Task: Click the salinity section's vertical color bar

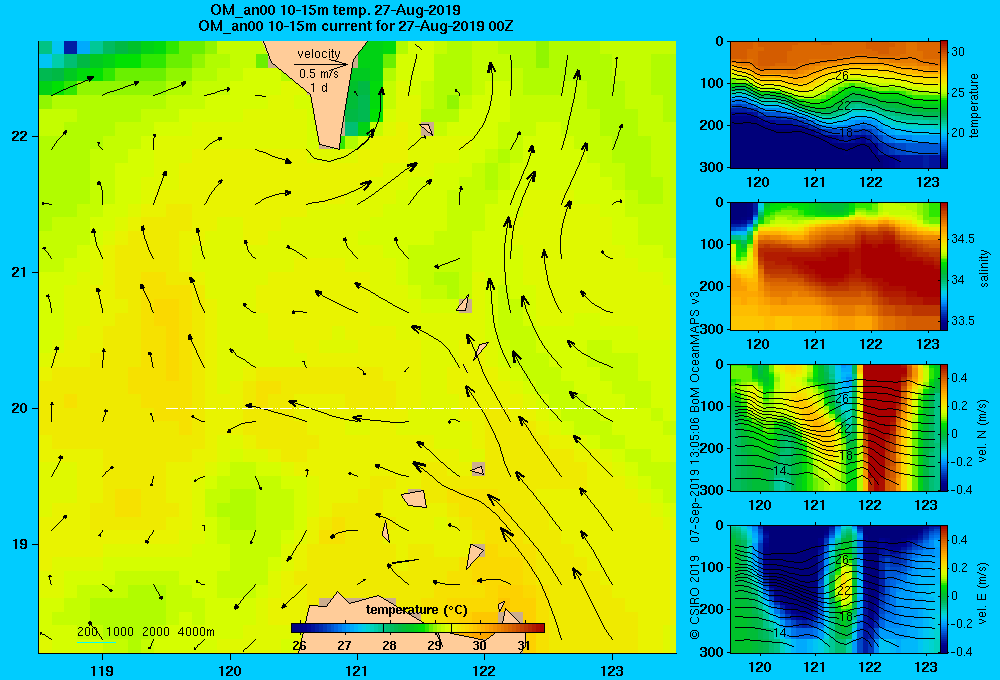Action: 944,266
